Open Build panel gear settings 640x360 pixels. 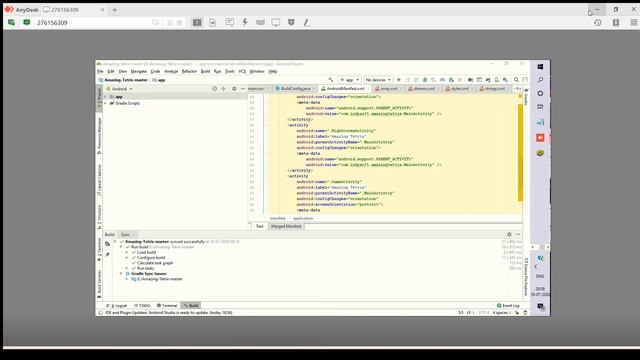coord(509,234)
